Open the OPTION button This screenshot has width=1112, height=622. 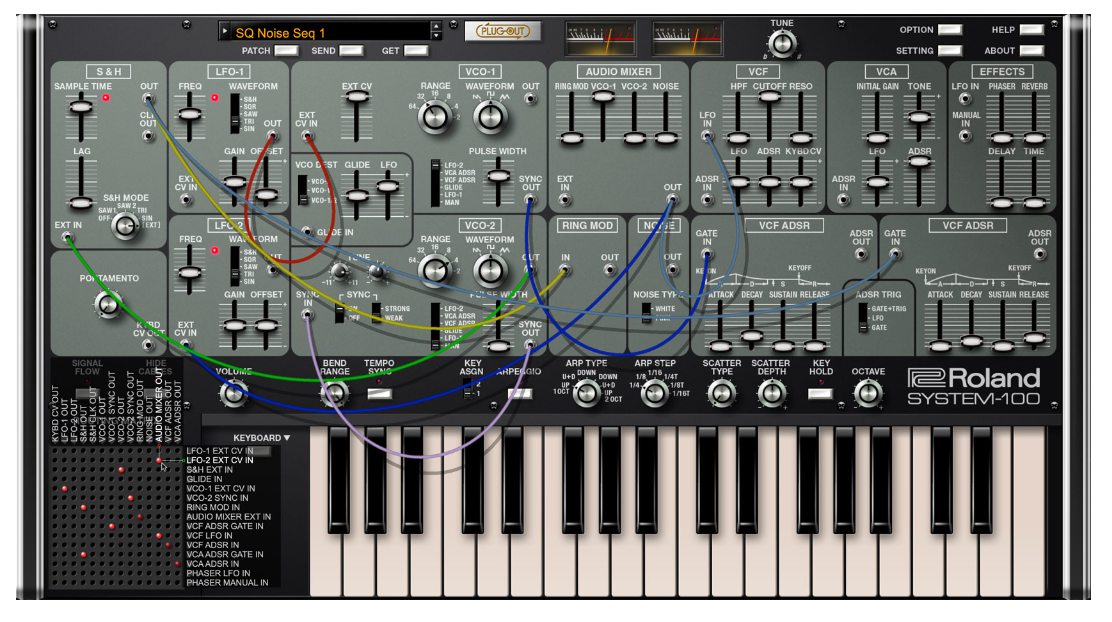point(950,30)
